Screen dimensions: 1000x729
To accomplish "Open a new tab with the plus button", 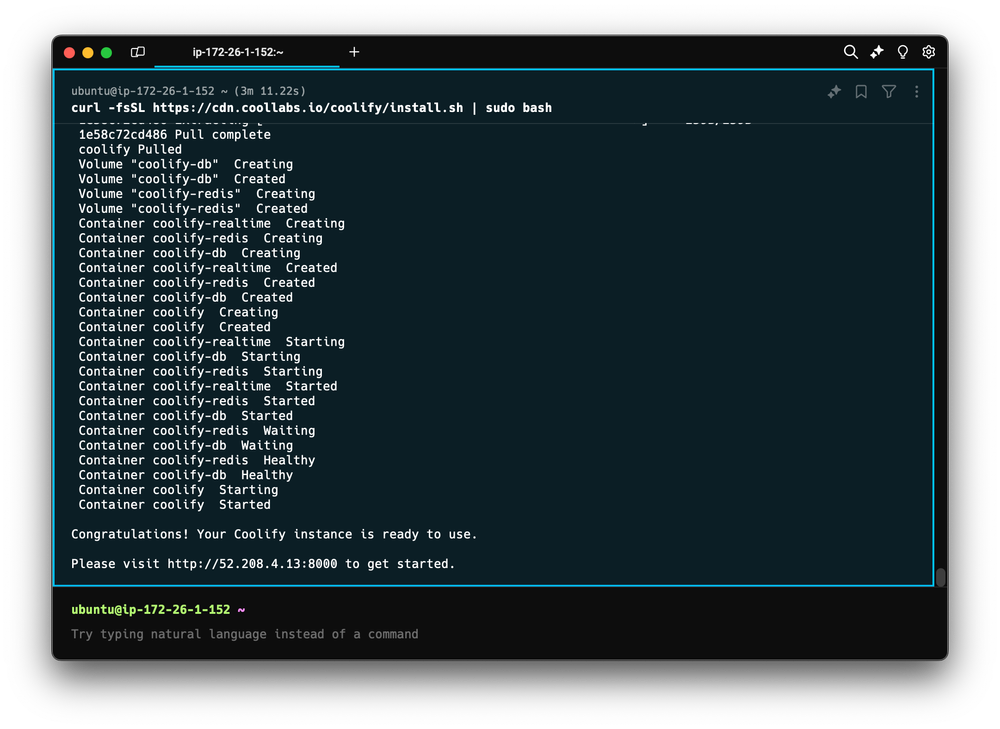I will click(x=354, y=52).
